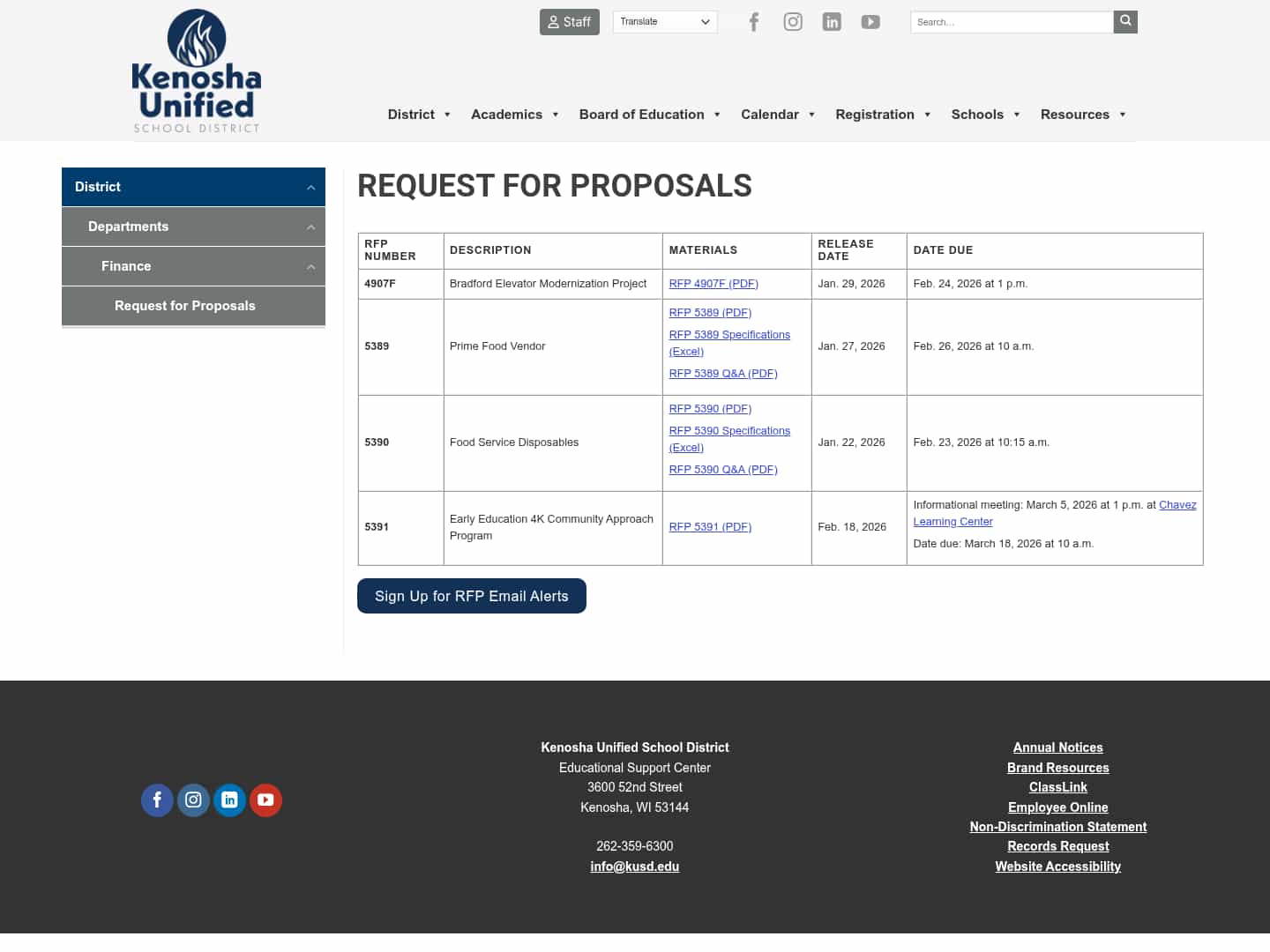Select Departments in the sidebar
The width and height of the screenshot is (1270, 952).
(x=128, y=227)
